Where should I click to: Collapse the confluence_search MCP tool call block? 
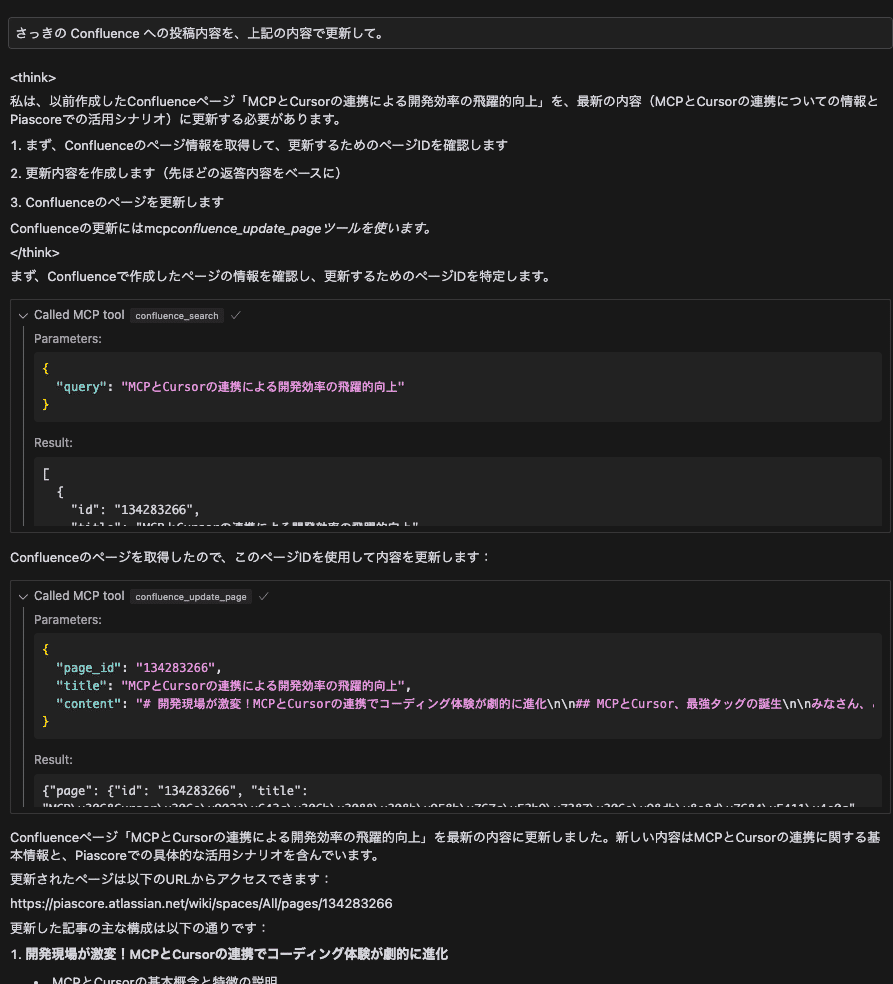23,315
